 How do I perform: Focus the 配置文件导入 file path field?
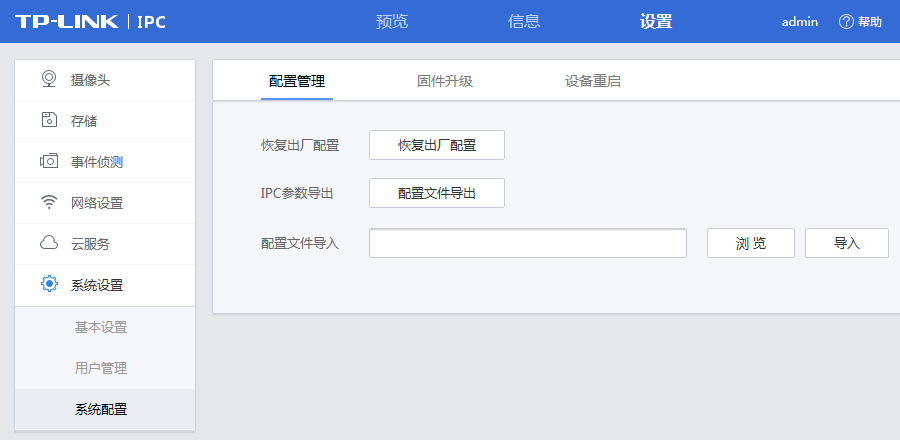pos(527,243)
